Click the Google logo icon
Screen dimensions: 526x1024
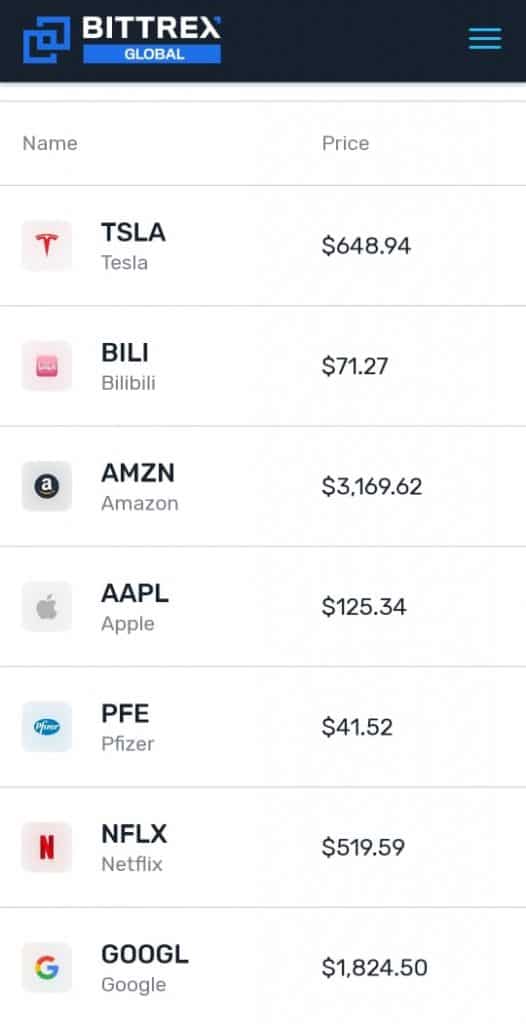47,967
